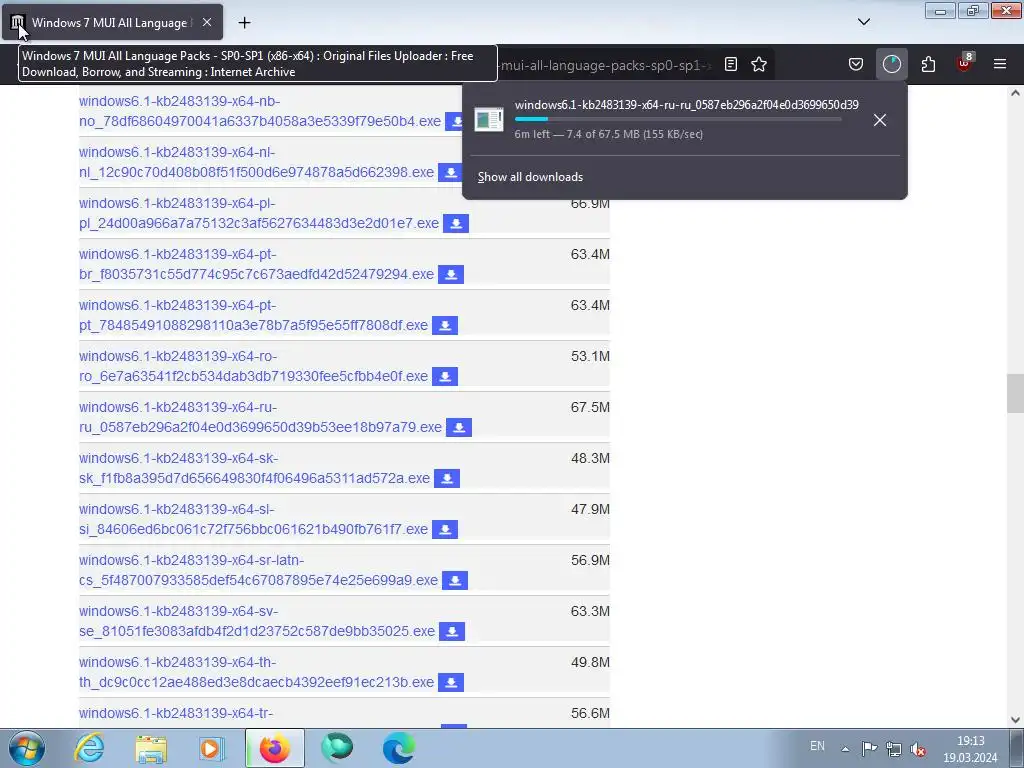1024x768 pixels.
Task: Click download icon for pt-pt language pack
Action: click(x=445, y=325)
